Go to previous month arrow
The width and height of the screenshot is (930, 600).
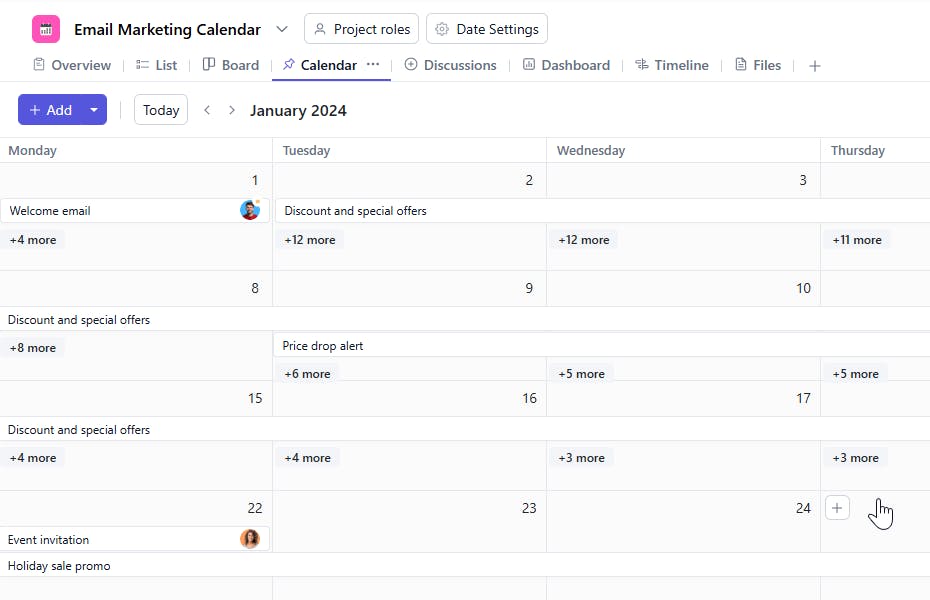[207, 110]
